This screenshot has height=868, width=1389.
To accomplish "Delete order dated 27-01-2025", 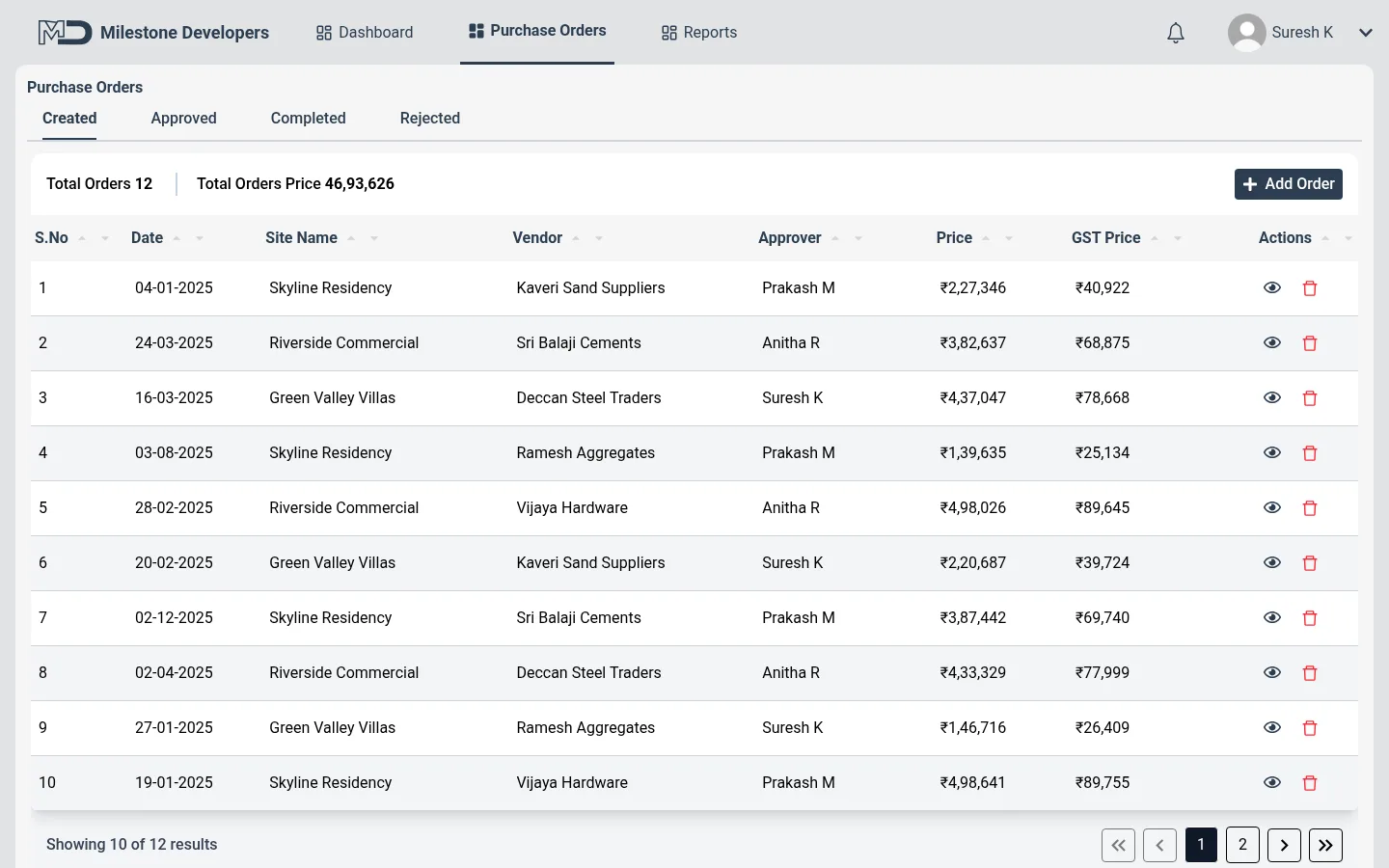I will (x=1310, y=728).
